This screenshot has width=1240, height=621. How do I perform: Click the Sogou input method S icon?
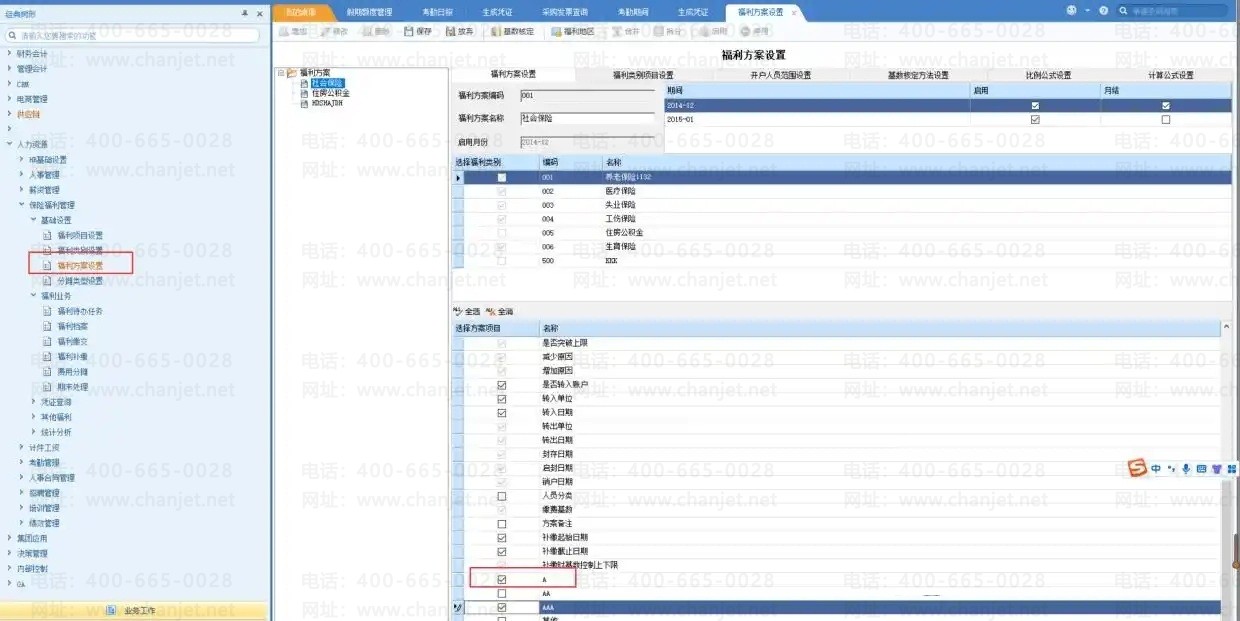coord(1136,469)
